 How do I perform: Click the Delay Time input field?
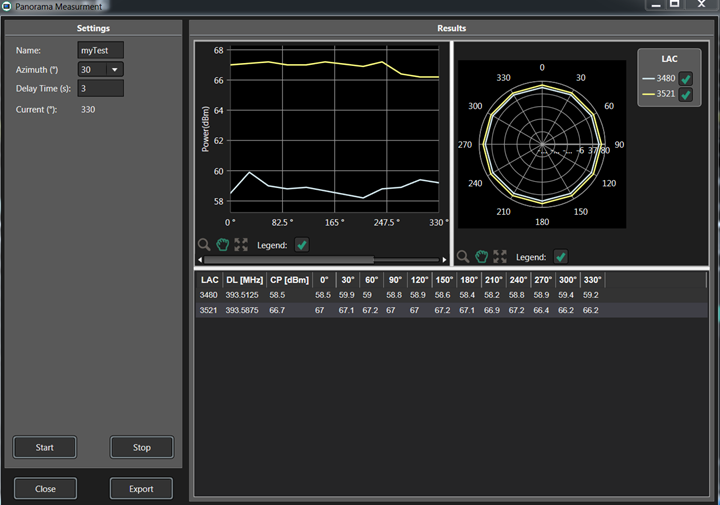[x=100, y=89]
